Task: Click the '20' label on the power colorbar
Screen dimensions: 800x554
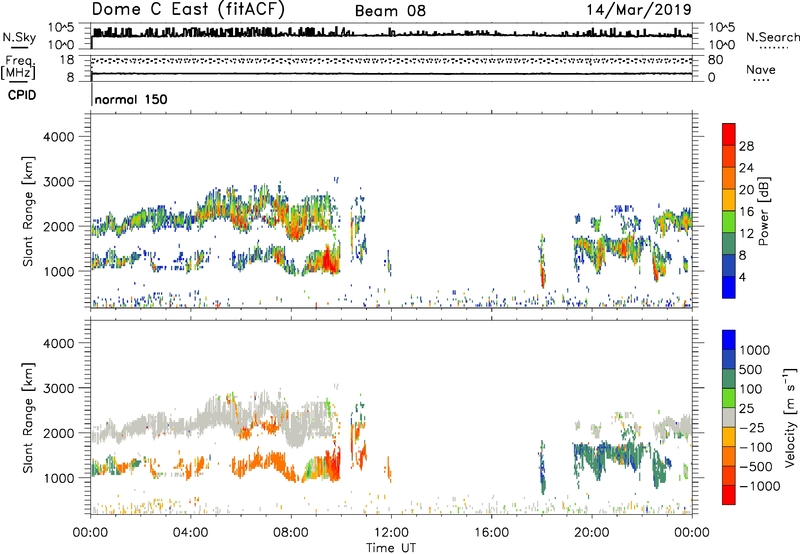Action: click(x=746, y=190)
